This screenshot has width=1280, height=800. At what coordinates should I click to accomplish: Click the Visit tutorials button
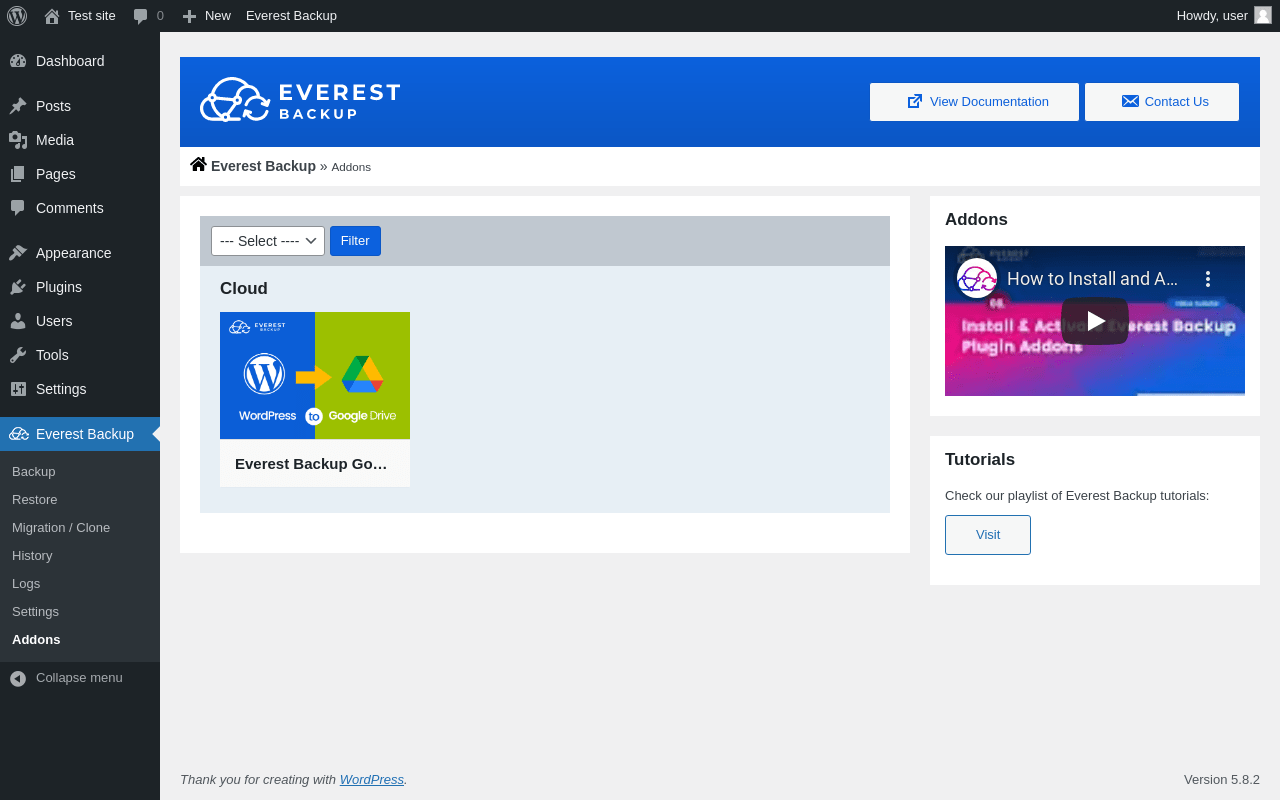(x=988, y=535)
